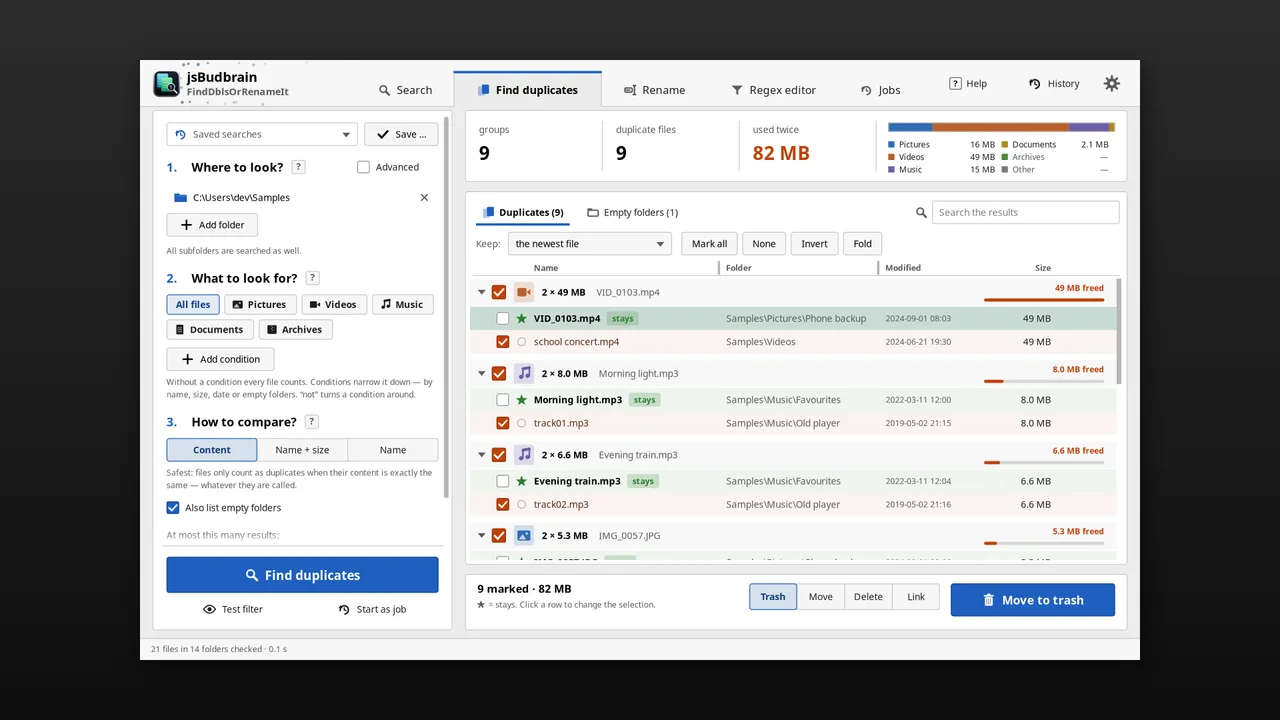The height and width of the screenshot is (720, 1280).
Task: Click the music icon of Morning light.mp3 group
Action: tap(524, 373)
